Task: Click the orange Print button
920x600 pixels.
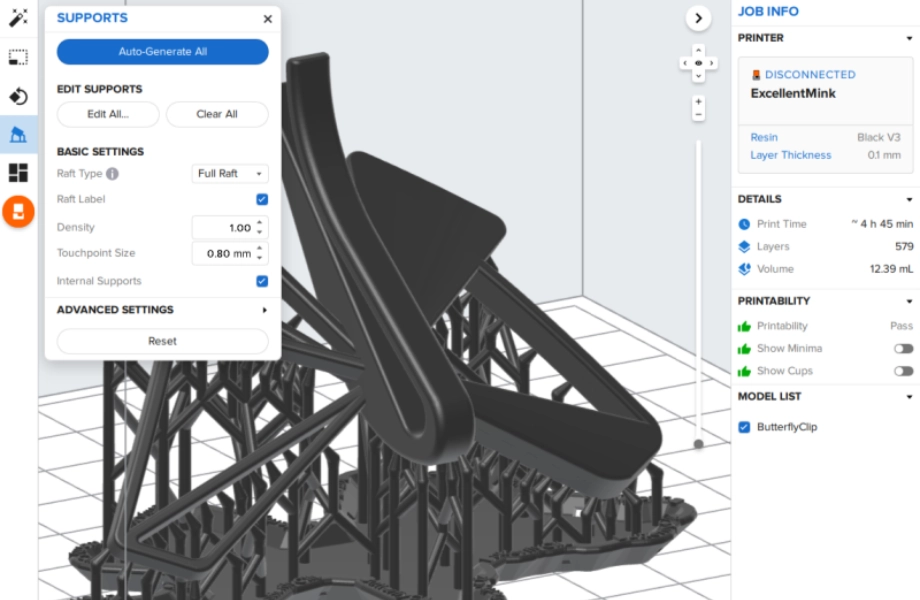Action: click(x=18, y=211)
